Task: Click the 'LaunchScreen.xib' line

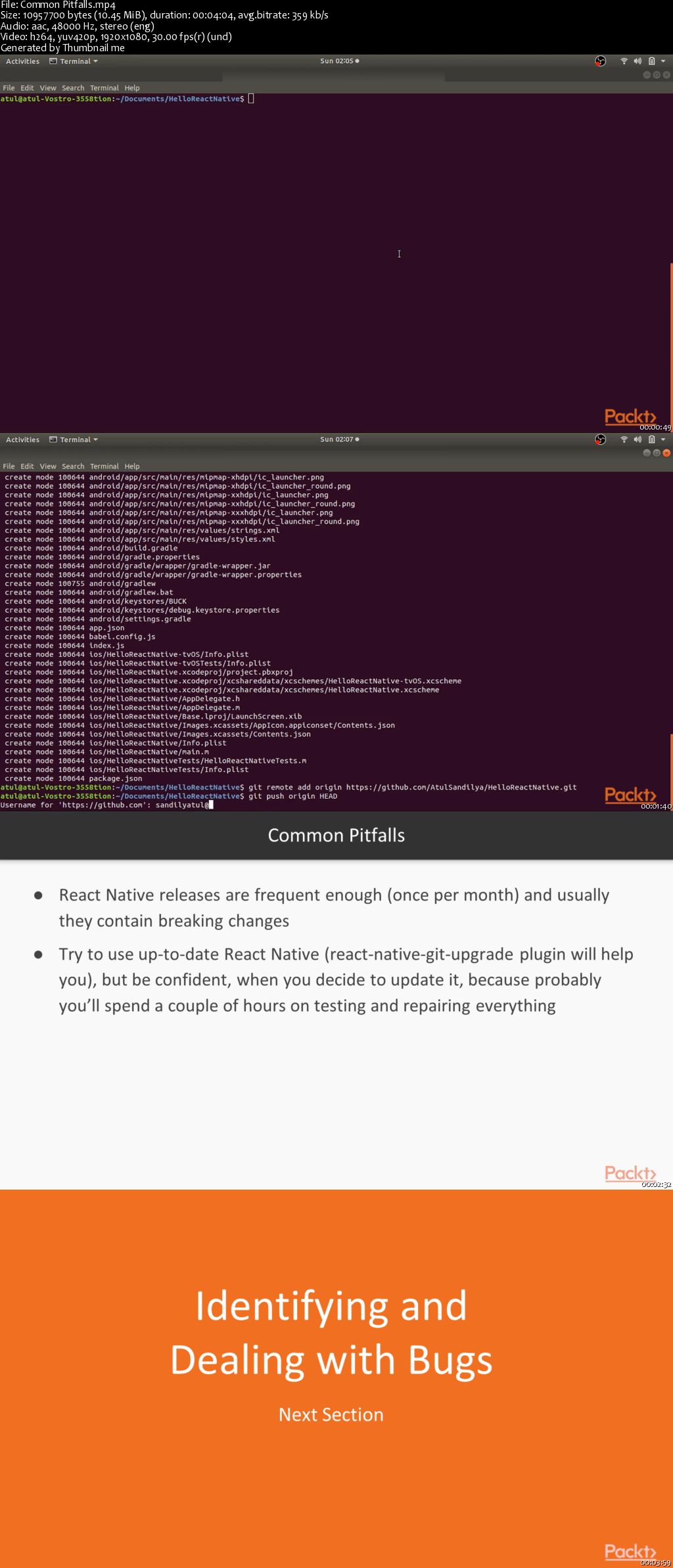Action: pos(154,717)
